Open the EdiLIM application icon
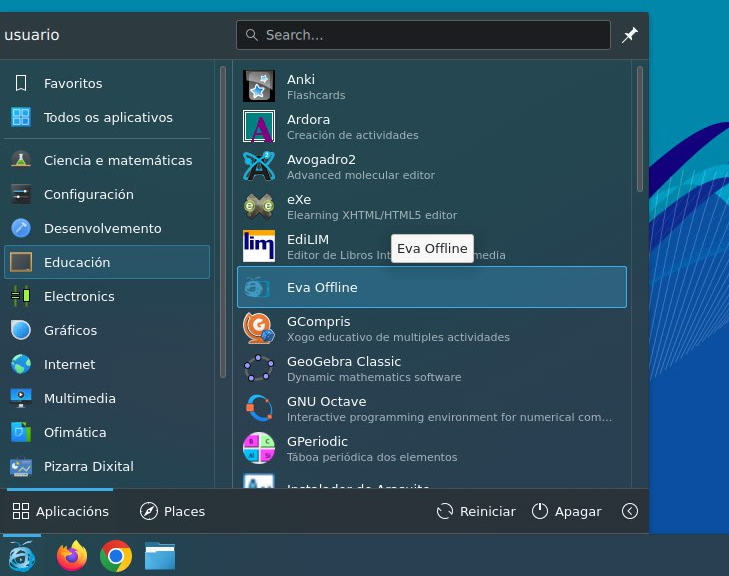 click(259, 247)
